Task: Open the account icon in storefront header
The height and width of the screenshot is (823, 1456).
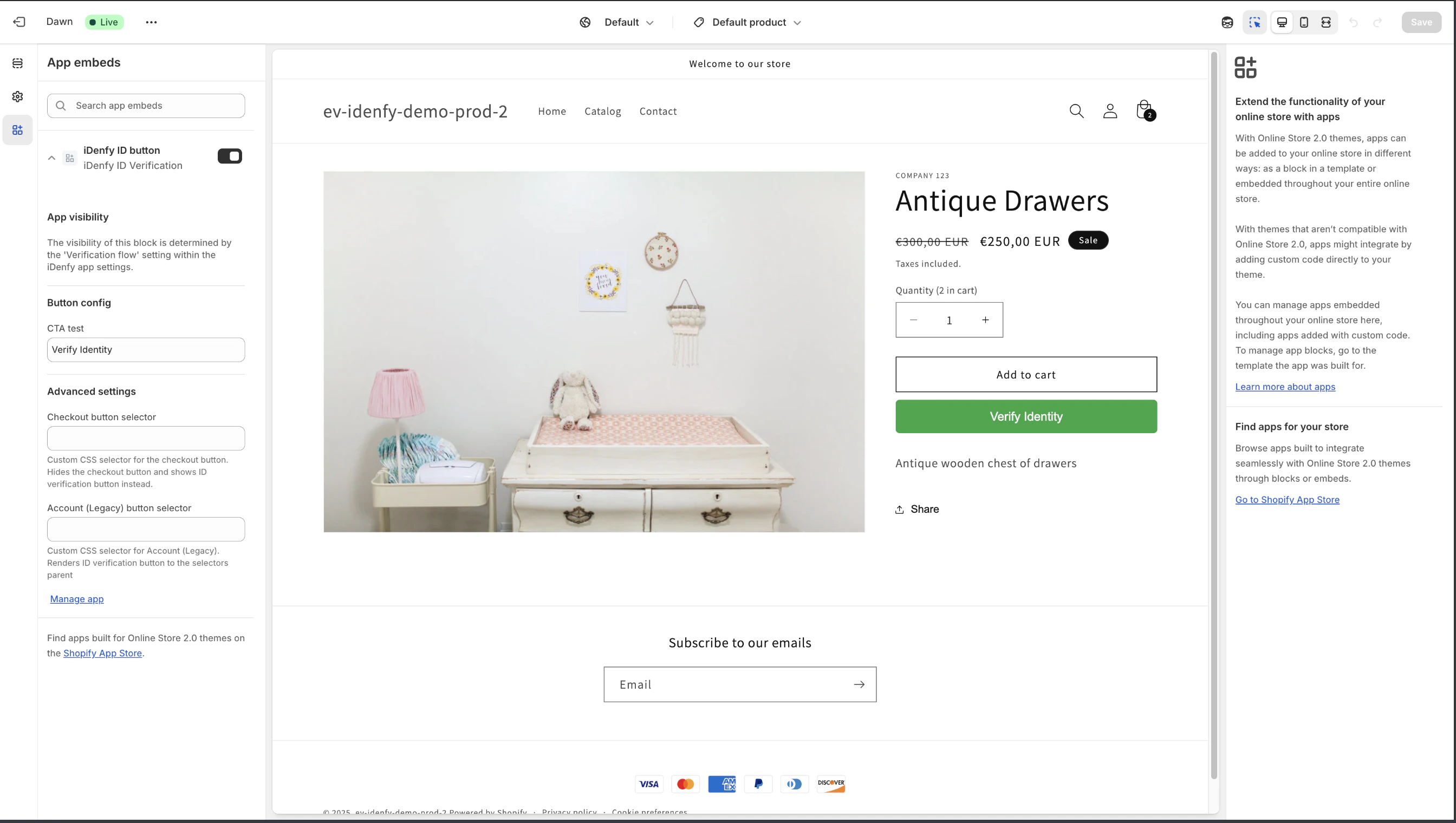Action: click(x=1110, y=111)
